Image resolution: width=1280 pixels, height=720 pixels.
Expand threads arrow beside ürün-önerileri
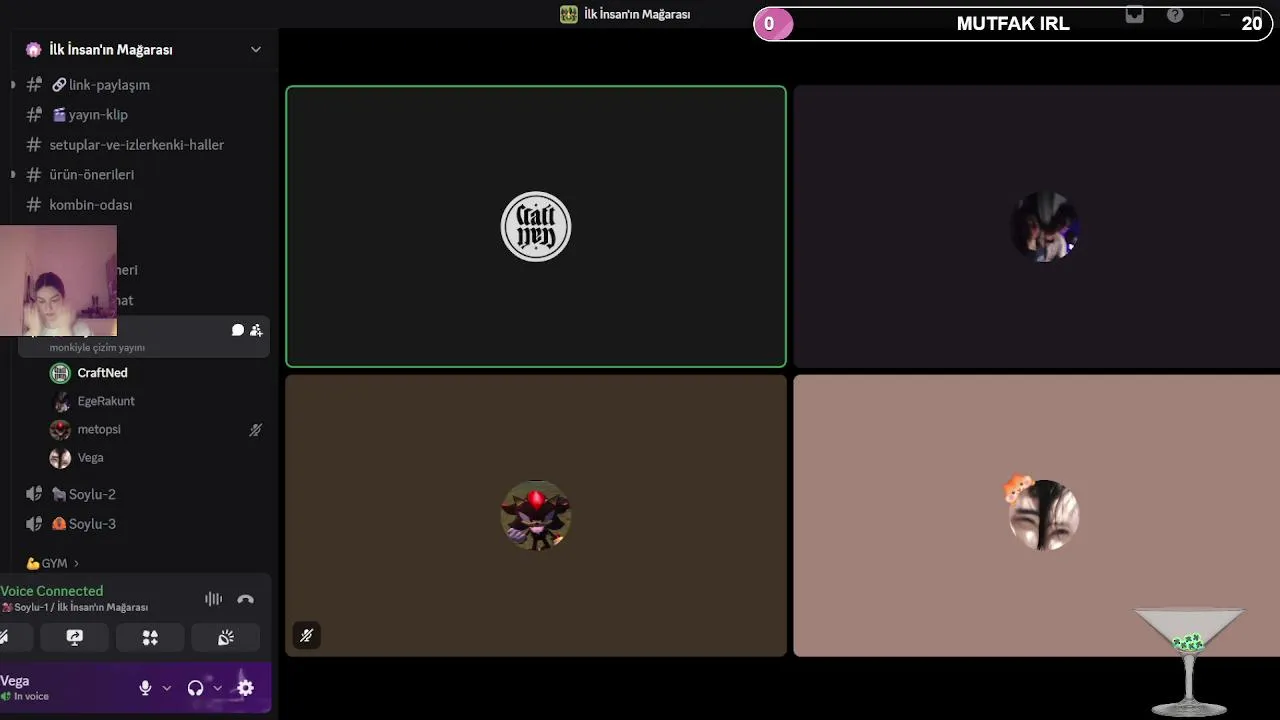13,175
